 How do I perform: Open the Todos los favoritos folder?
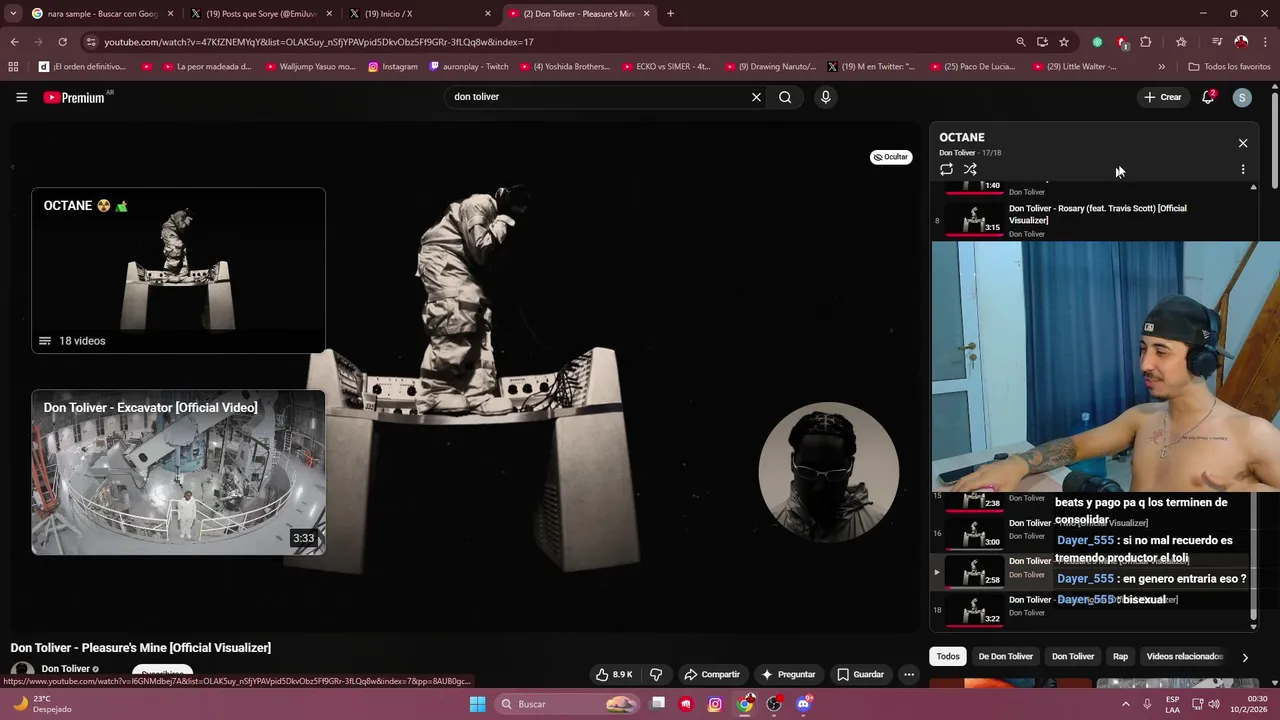[1229, 67]
